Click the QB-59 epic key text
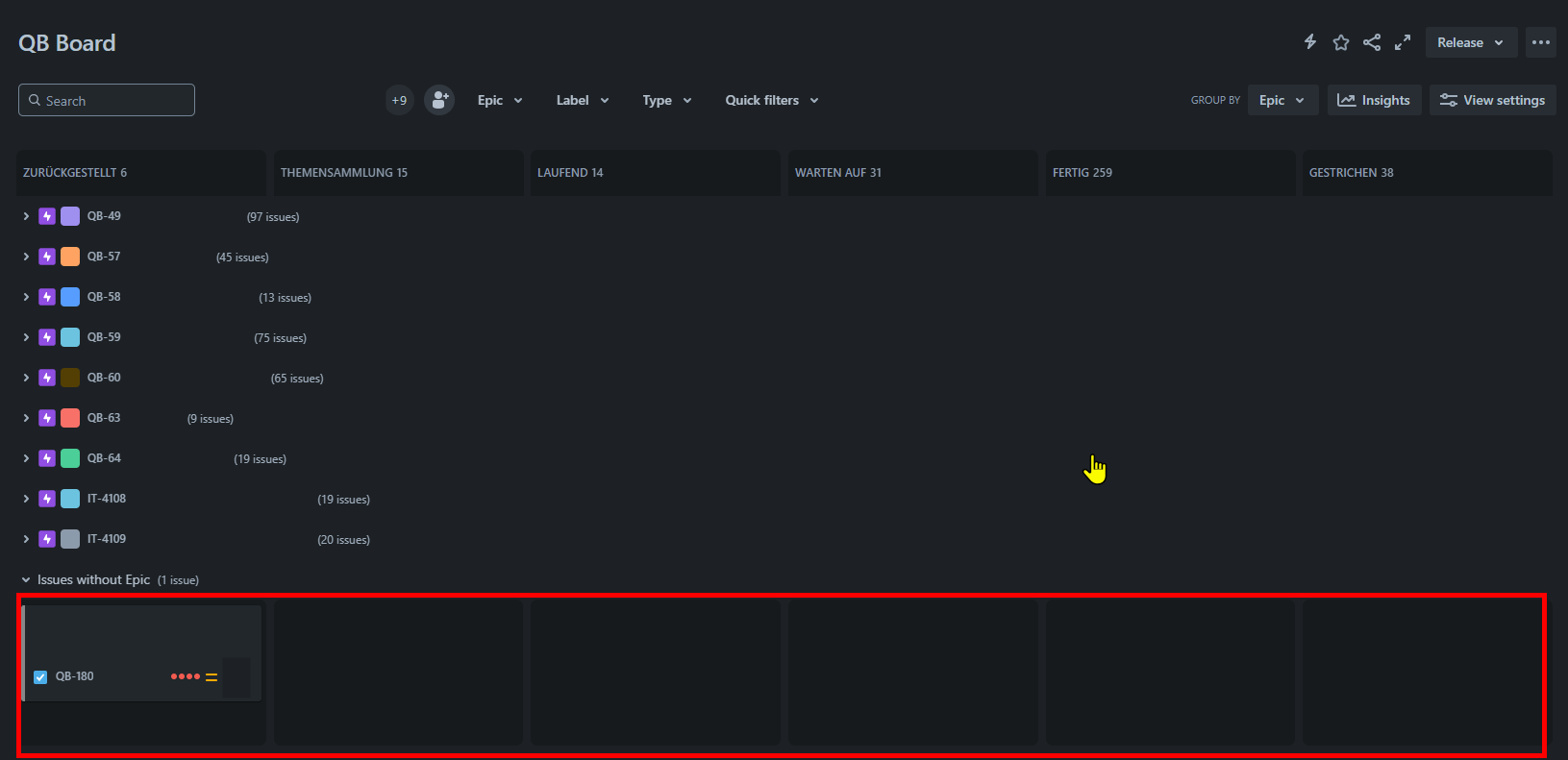Viewport: 1568px width, 760px height. coord(104,337)
